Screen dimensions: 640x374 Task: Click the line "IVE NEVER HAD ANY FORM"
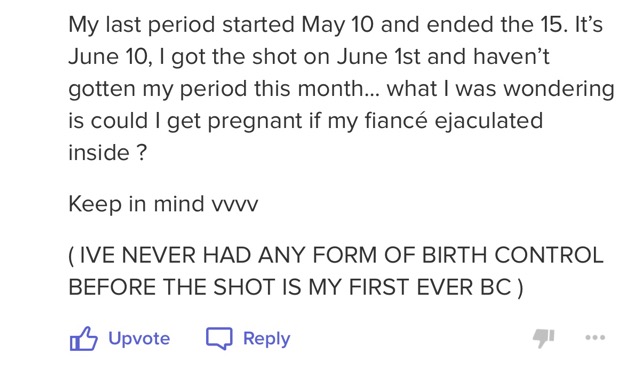[336, 255]
